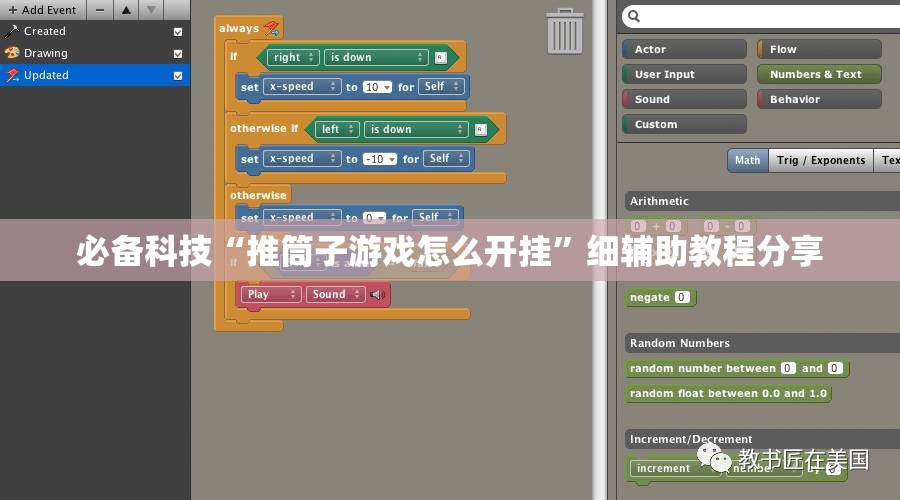Viewport: 900px width, 500px height.
Task: Click the key icon after 'right is down'
Action: coord(440,57)
